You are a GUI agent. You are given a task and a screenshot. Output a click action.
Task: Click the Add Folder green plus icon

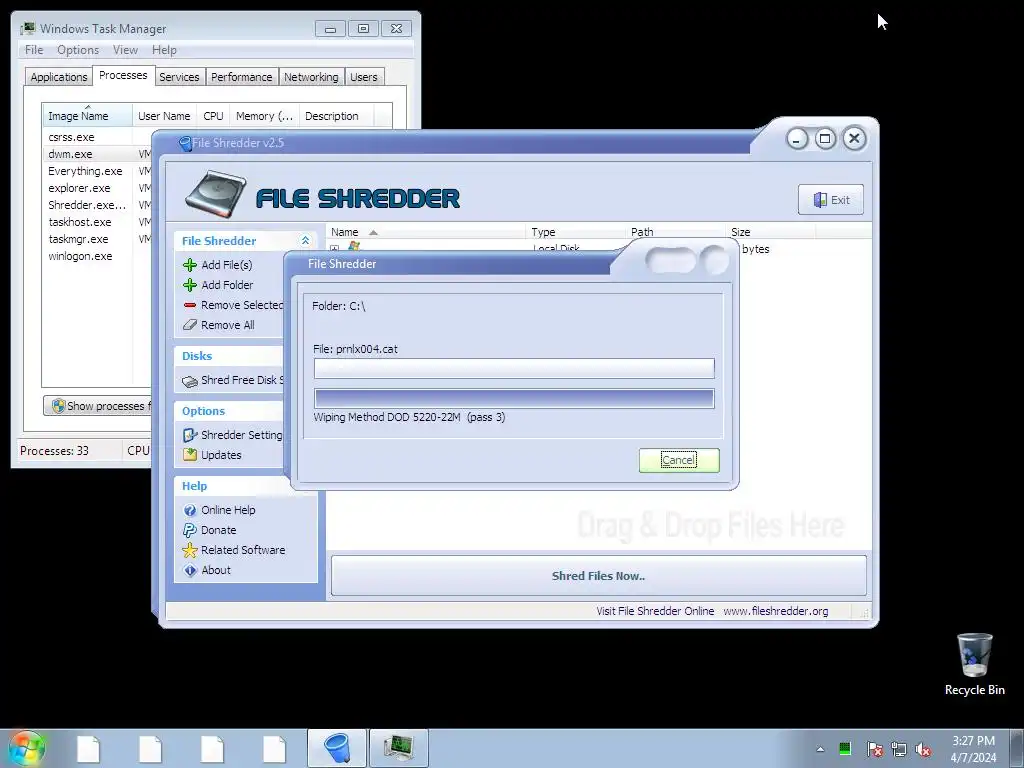tap(190, 285)
